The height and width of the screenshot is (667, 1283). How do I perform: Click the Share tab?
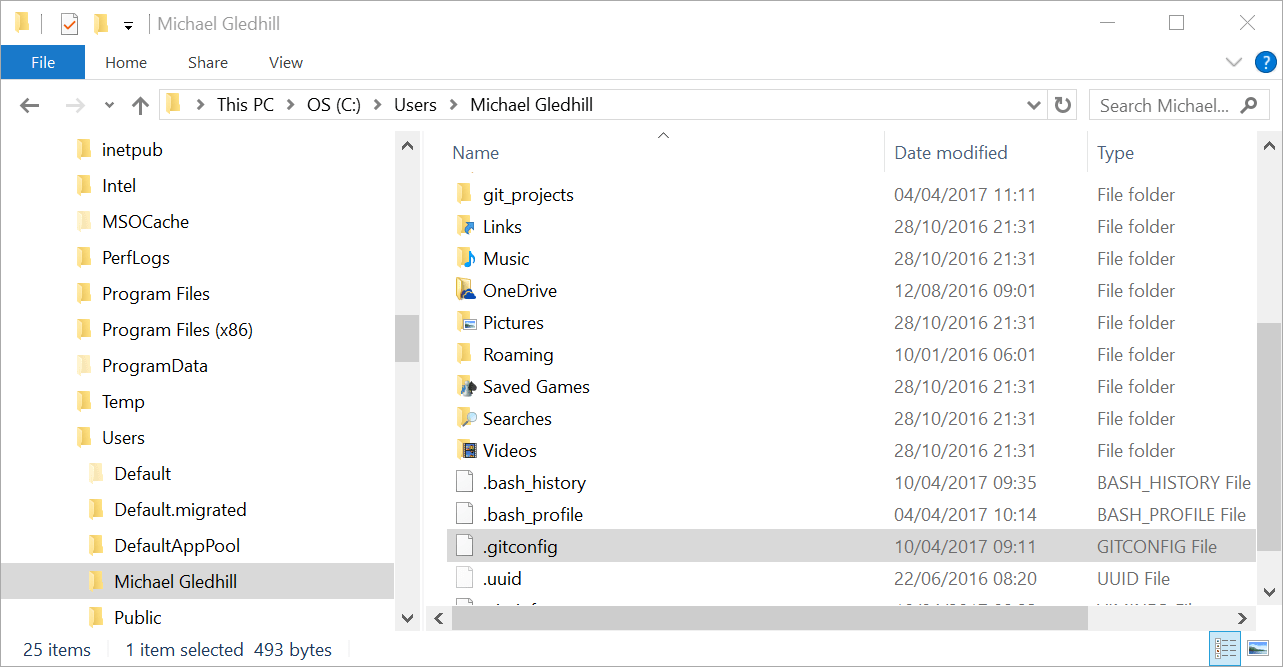pos(207,62)
